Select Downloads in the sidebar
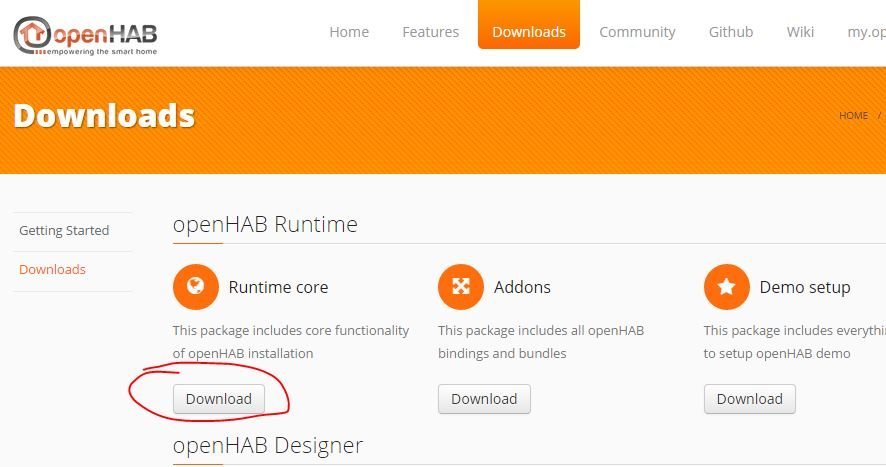Image resolution: width=886 pixels, height=467 pixels. pyautogui.click(x=53, y=270)
